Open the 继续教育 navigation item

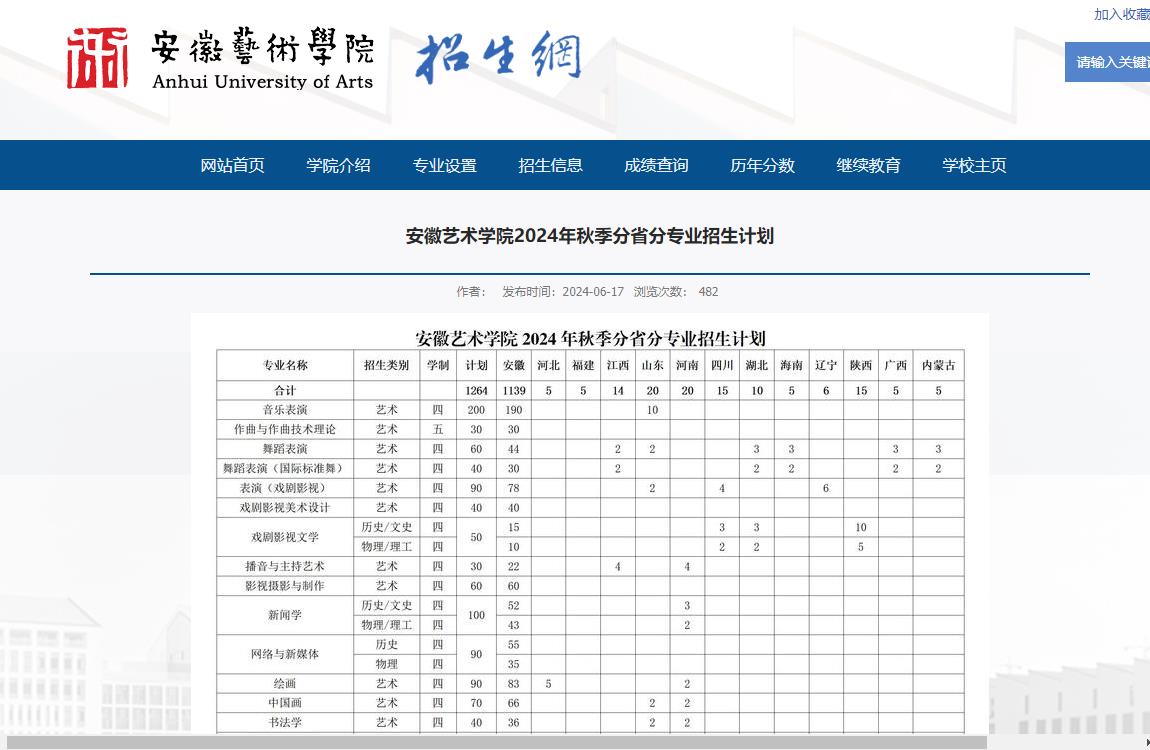(x=867, y=165)
